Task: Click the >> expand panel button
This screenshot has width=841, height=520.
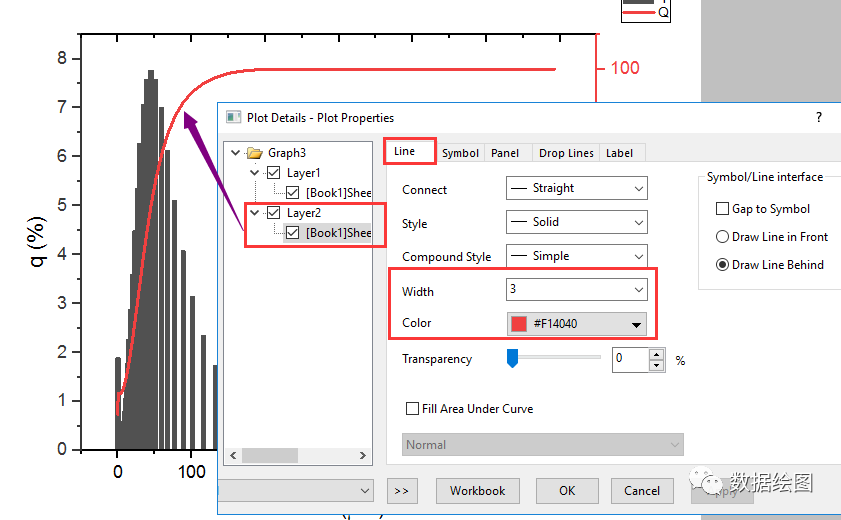Action: (x=402, y=491)
